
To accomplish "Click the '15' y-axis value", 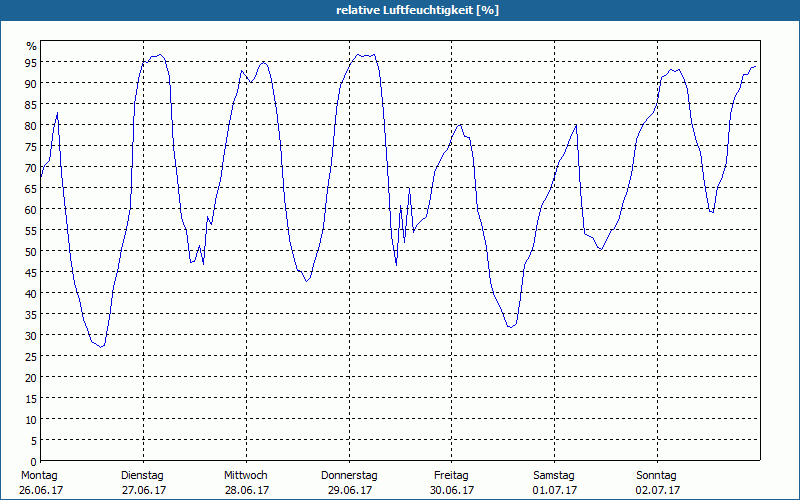I will pos(31,398).
